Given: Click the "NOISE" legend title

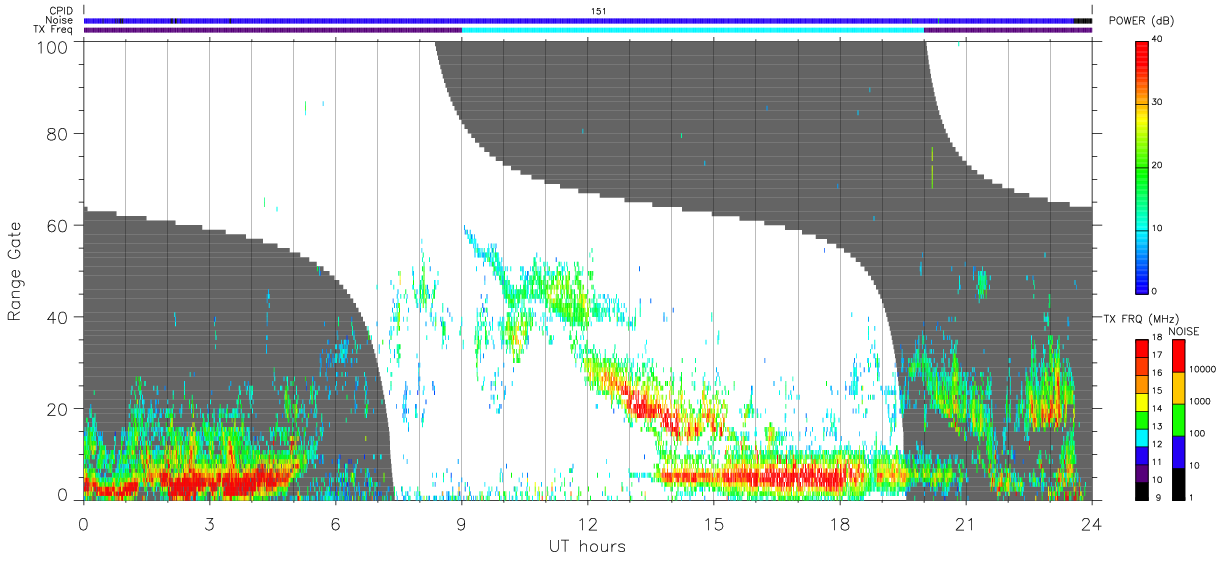Looking at the screenshot, I should coord(1183,331).
